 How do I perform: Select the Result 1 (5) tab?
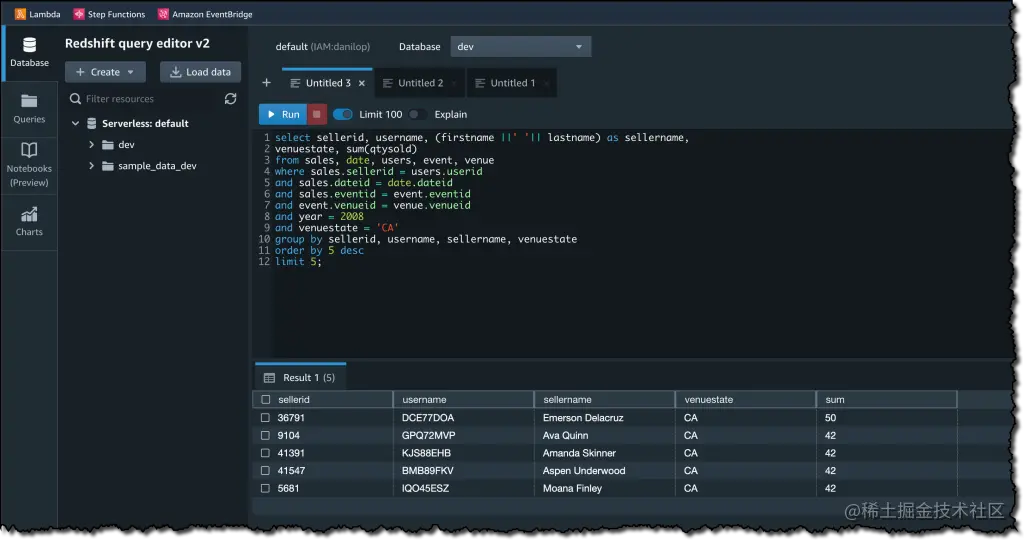pyautogui.click(x=300, y=377)
